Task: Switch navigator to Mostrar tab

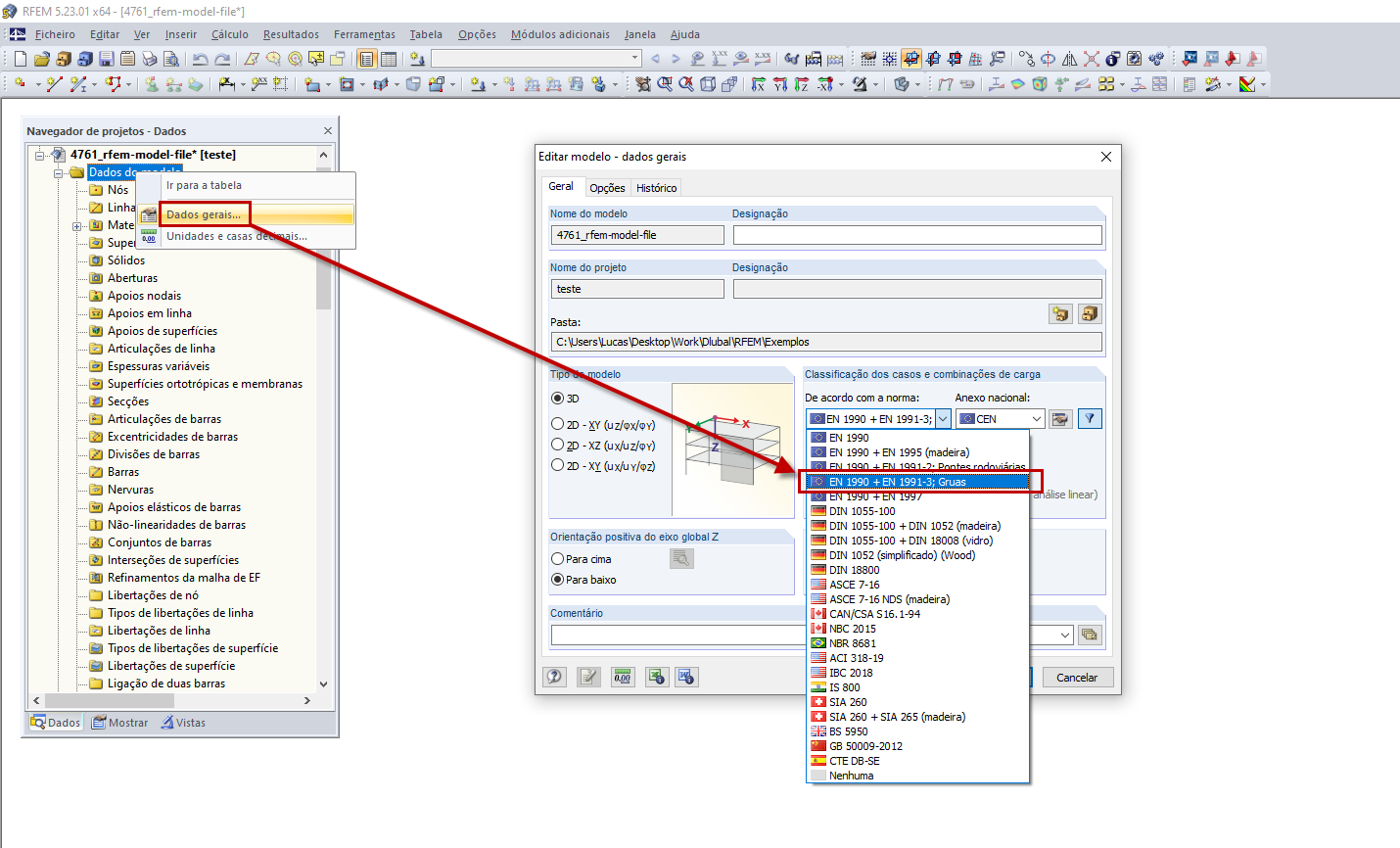Action: coord(120,723)
